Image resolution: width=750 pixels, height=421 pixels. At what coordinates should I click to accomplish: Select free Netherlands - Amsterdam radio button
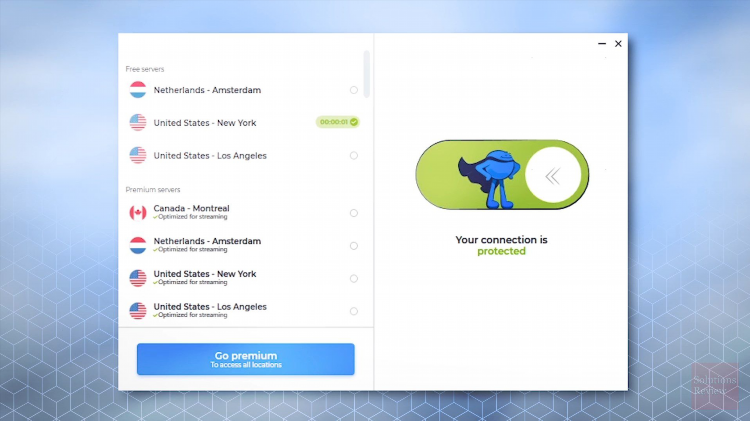(x=353, y=90)
